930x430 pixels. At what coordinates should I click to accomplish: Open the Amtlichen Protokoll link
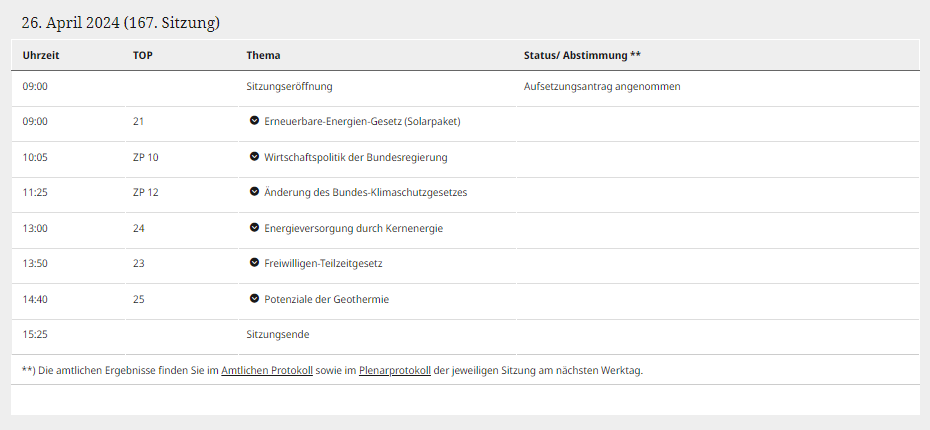click(x=267, y=370)
